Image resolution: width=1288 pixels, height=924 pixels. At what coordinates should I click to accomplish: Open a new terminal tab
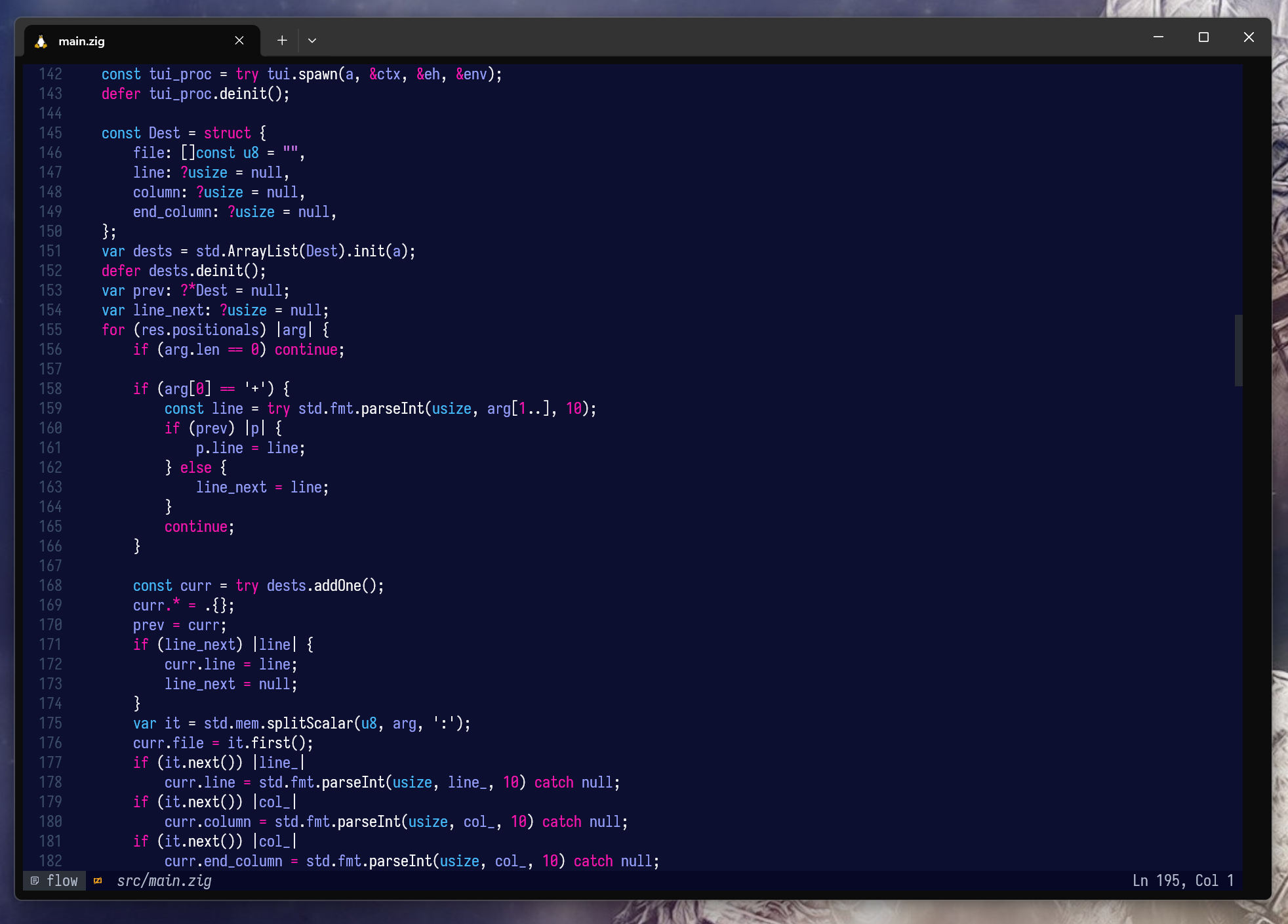(282, 41)
